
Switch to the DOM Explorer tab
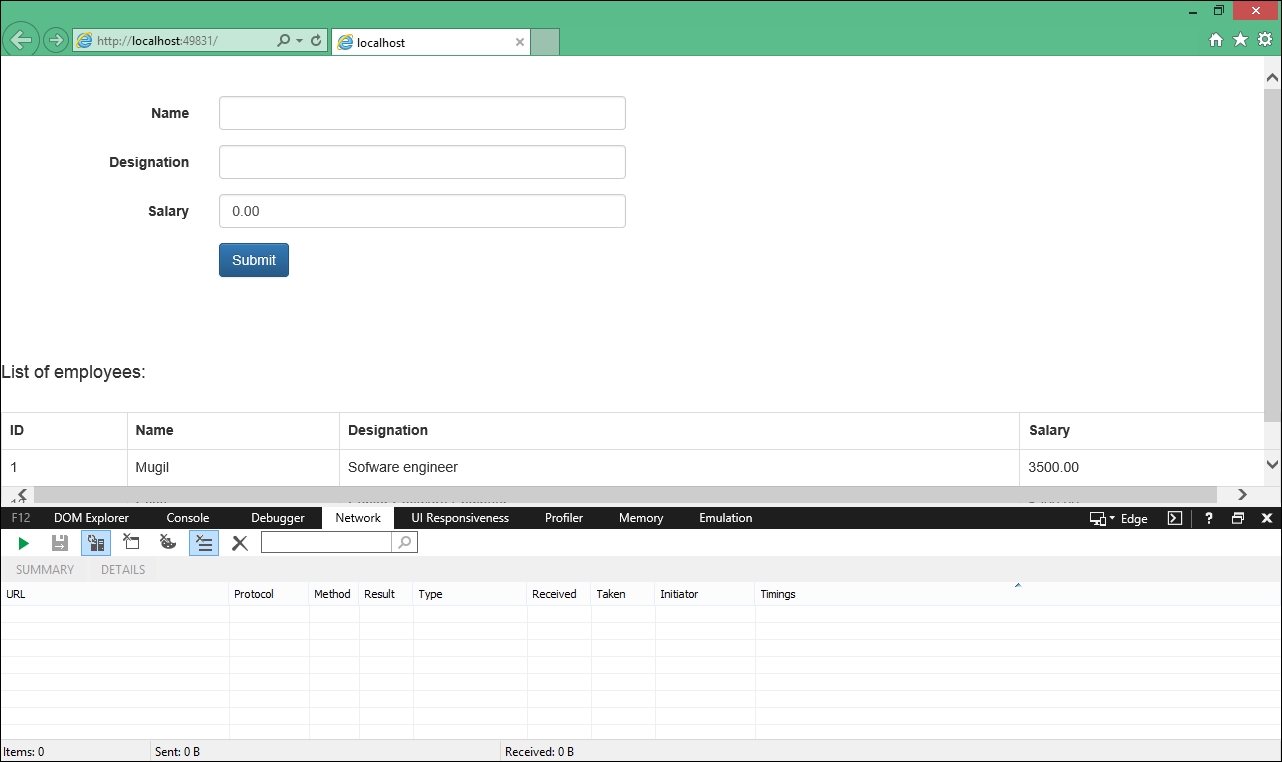91,518
